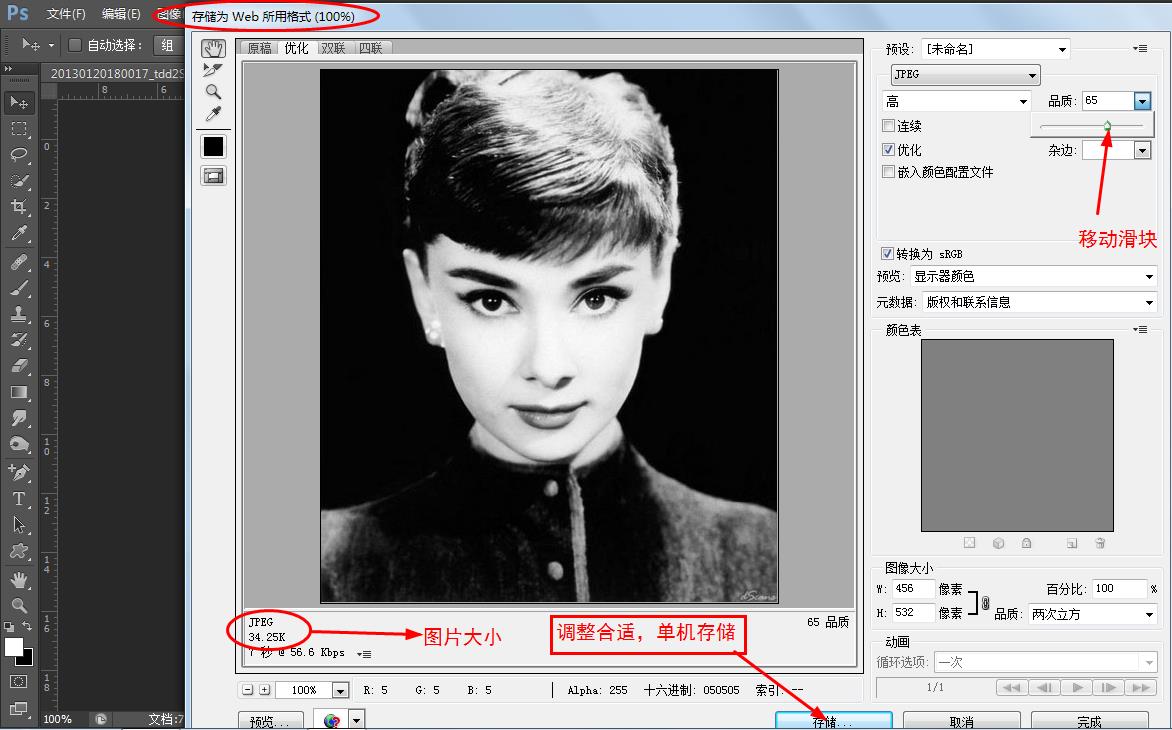Open the 文件(F) menu
Screen dimensions: 1172x730
(66, 14)
